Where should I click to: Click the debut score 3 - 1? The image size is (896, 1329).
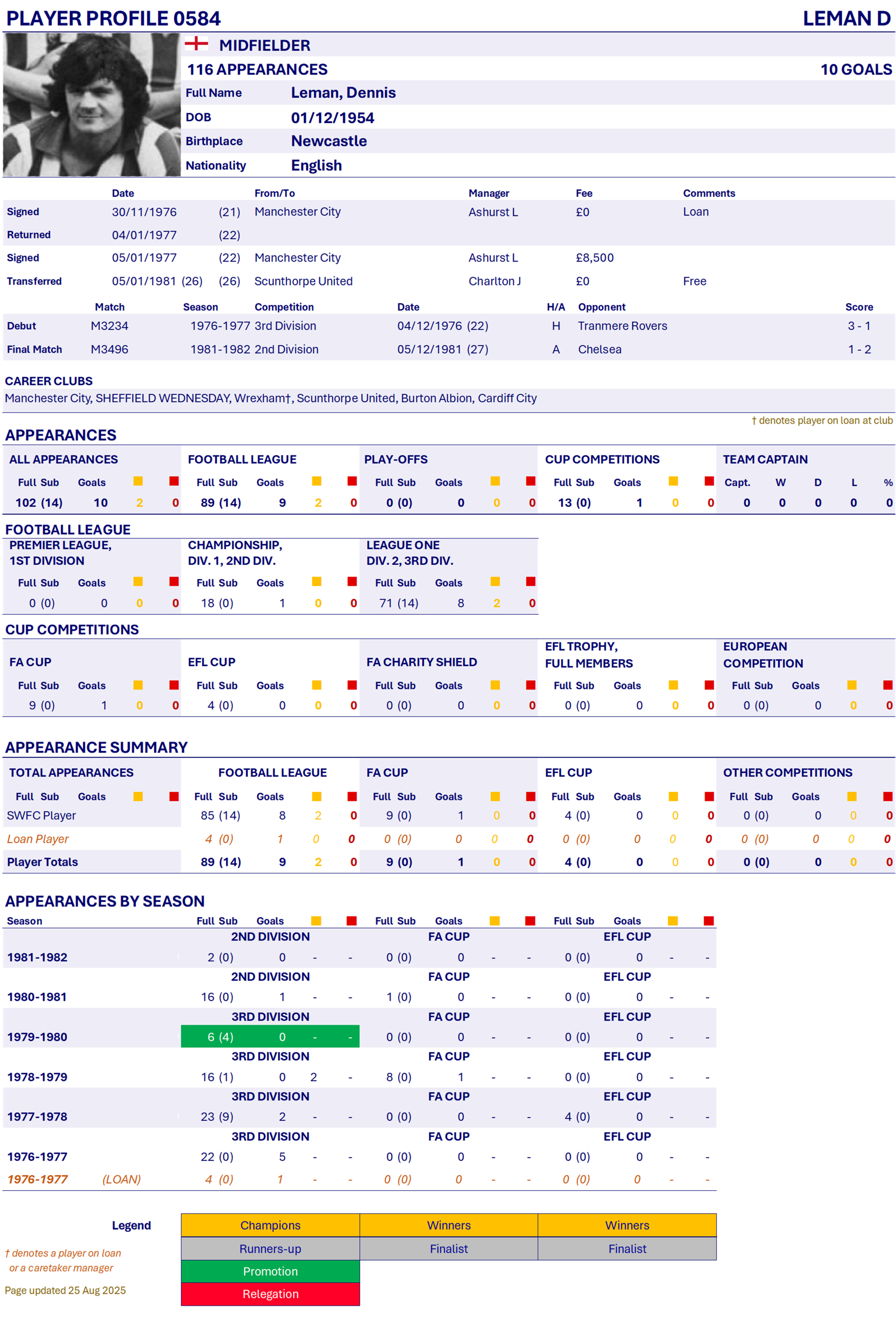click(x=859, y=326)
